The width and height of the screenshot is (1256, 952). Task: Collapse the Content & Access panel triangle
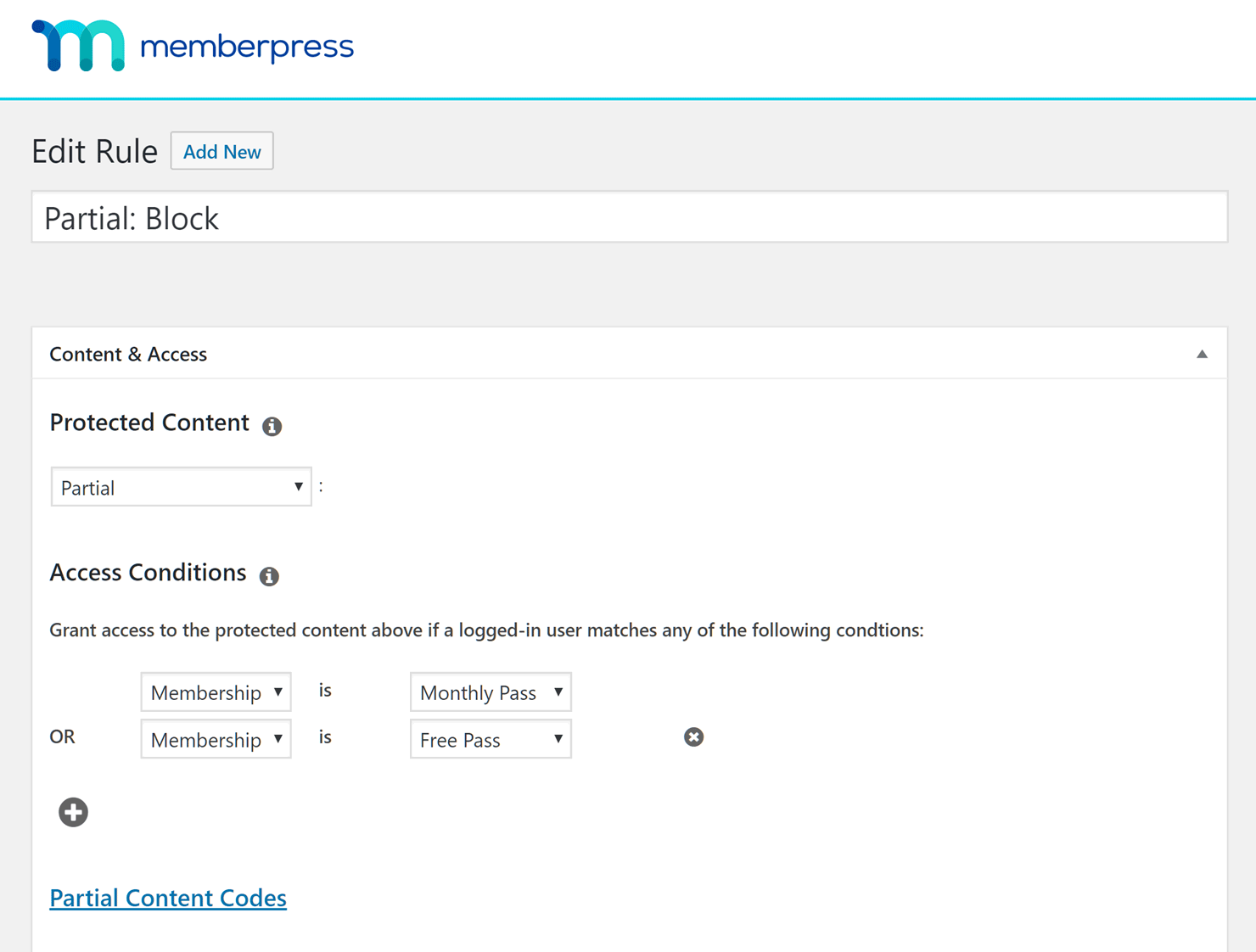[1202, 354]
